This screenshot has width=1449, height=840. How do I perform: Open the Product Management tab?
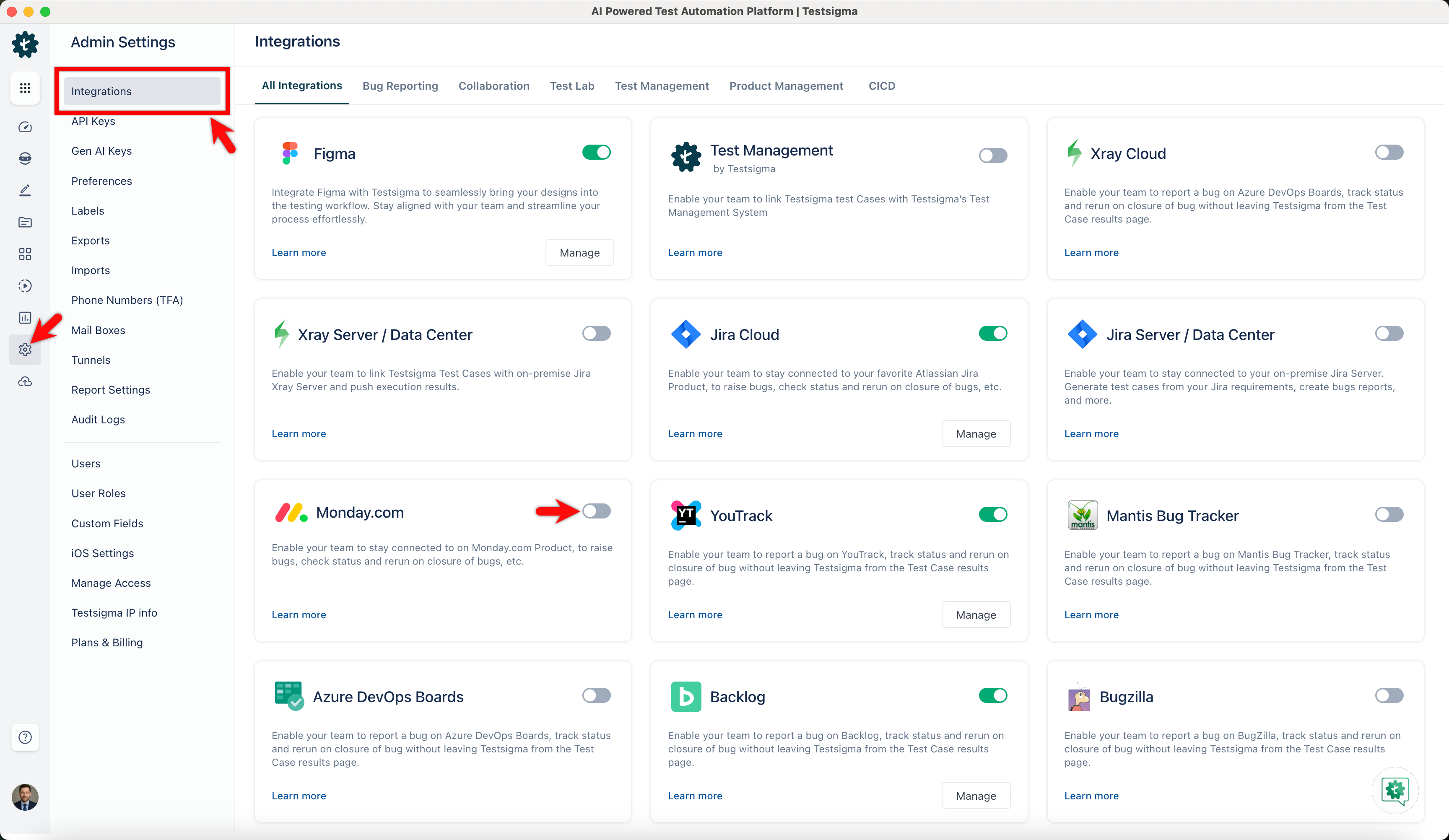[786, 86]
